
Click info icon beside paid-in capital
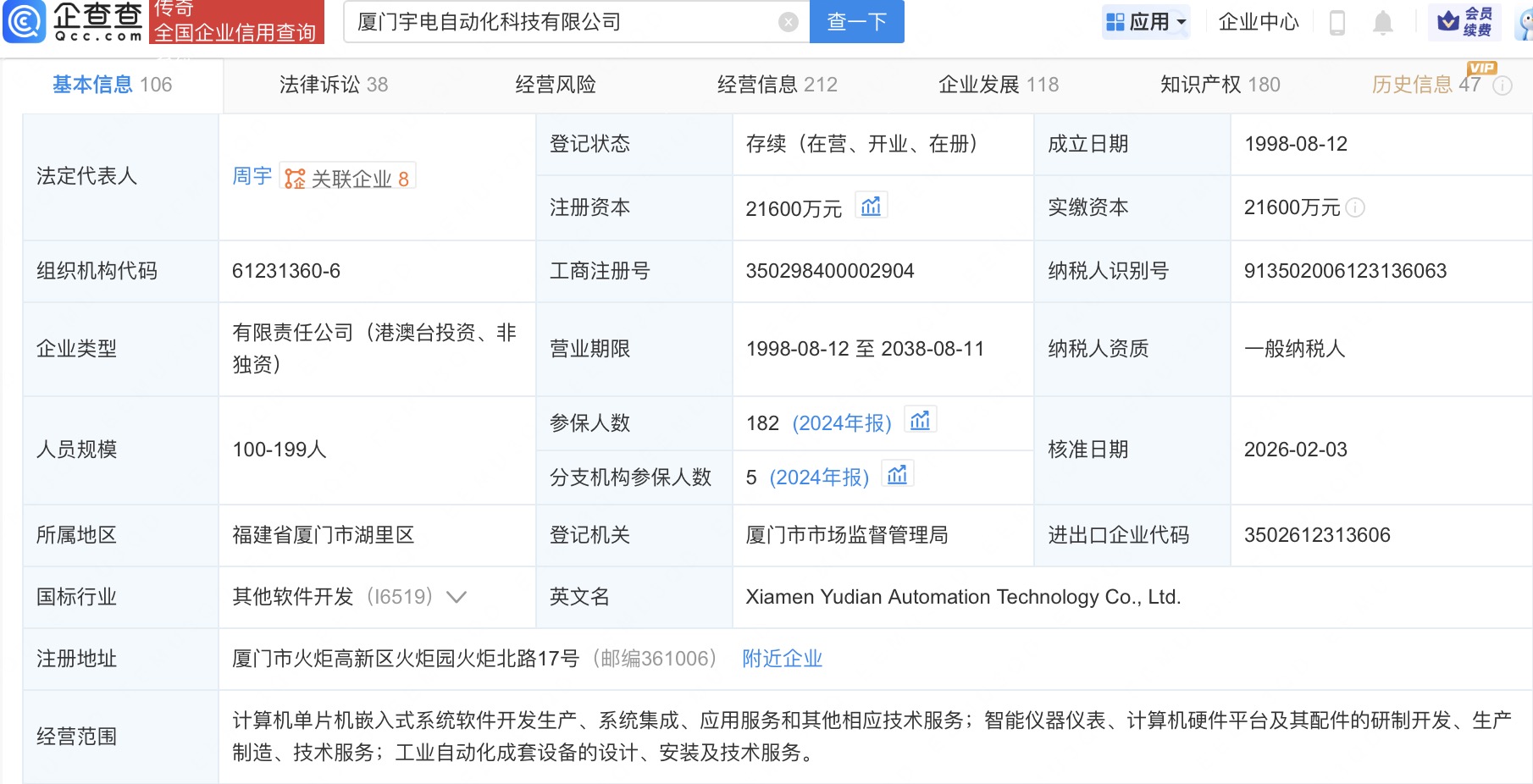click(x=1355, y=207)
